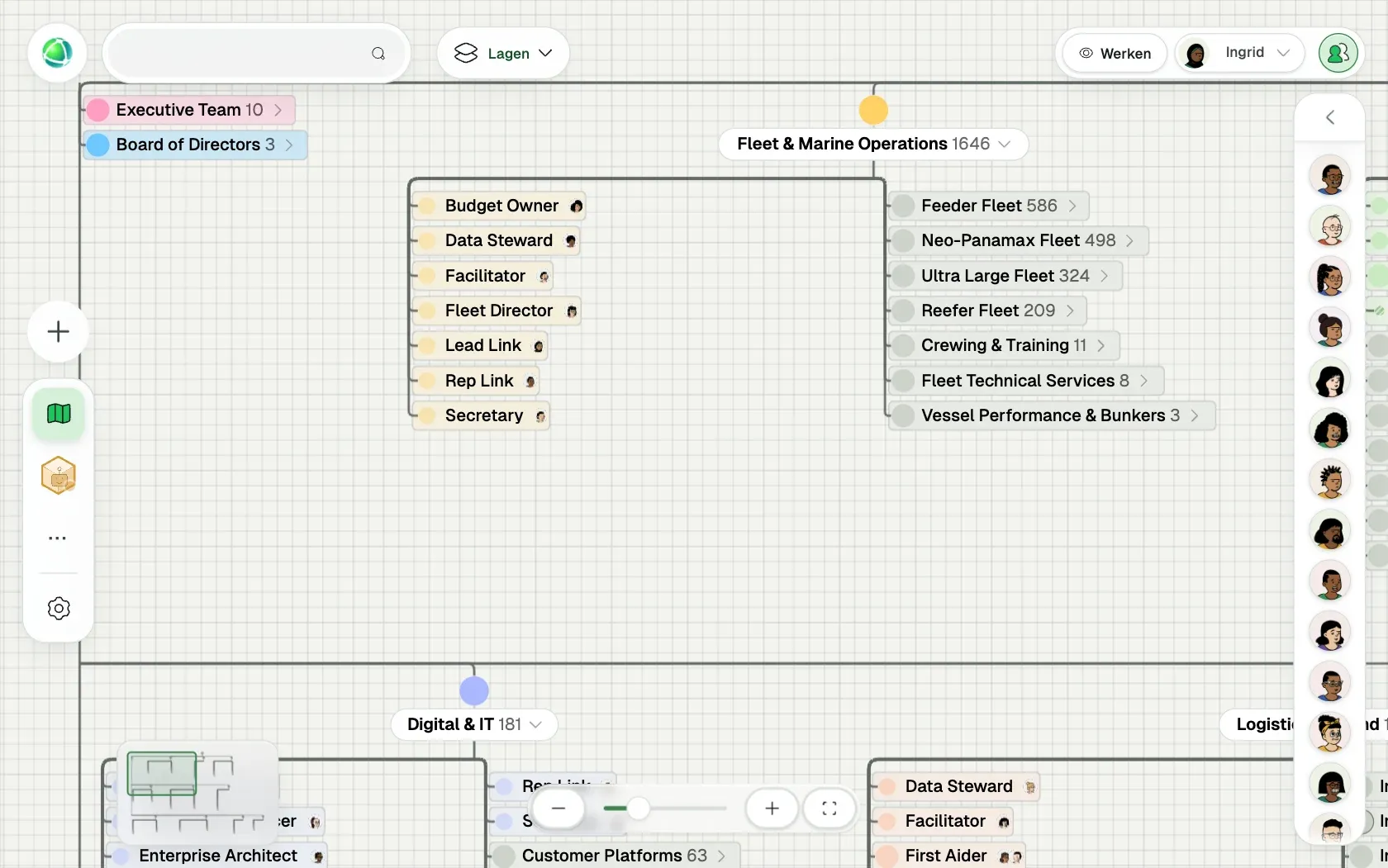Image resolution: width=1388 pixels, height=868 pixels.
Task: Click the search input field
Action: [x=256, y=54]
